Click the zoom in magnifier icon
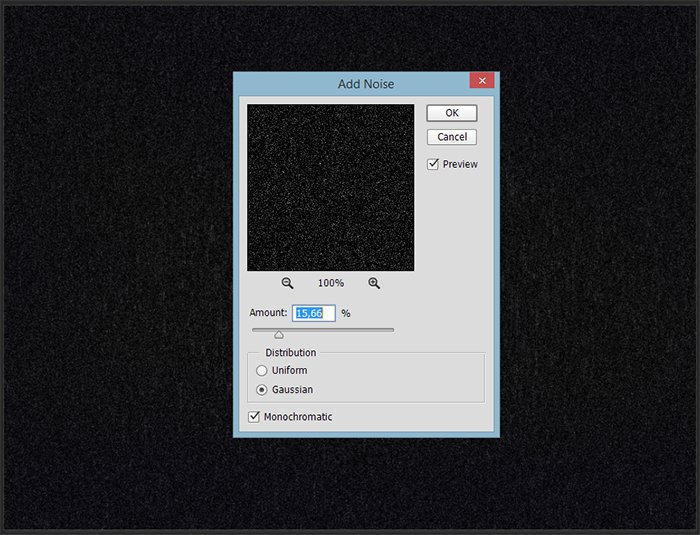Image resolution: width=700 pixels, height=535 pixels. coord(374,284)
